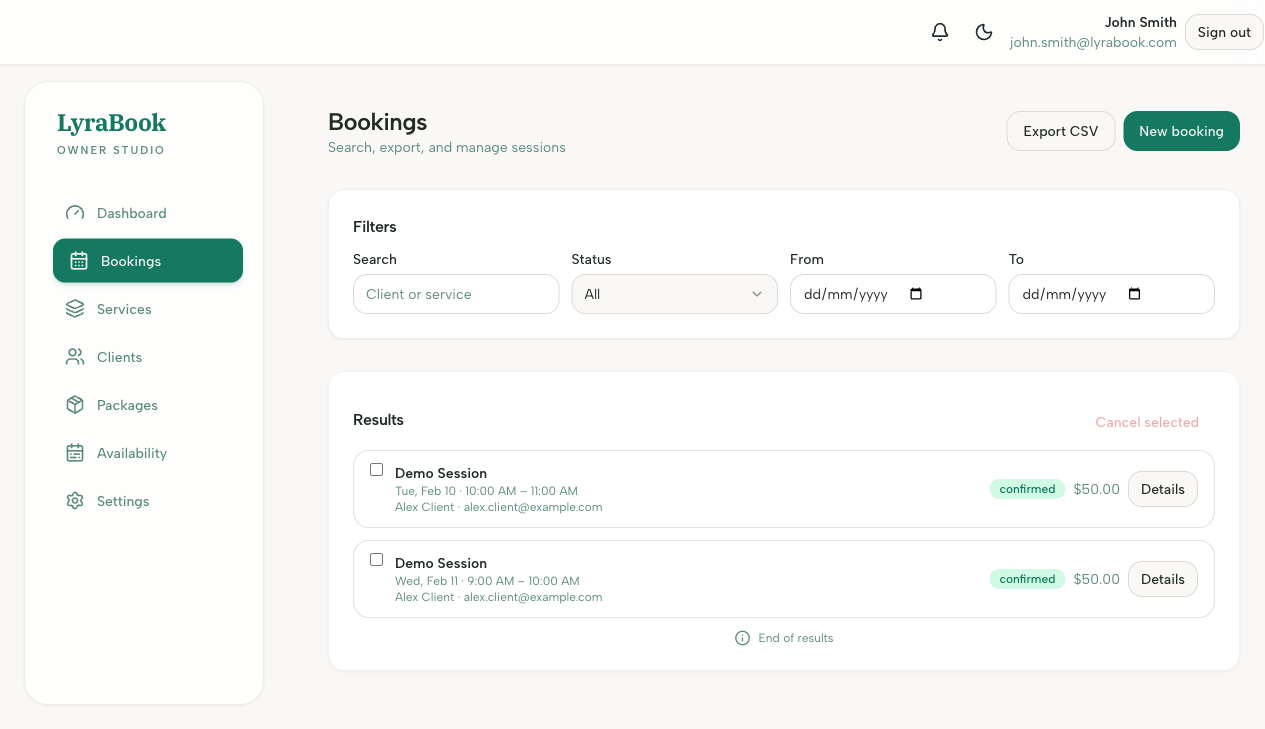Click the notification bell icon
The width and height of the screenshot is (1265, 729).
(x=939, y=32)
